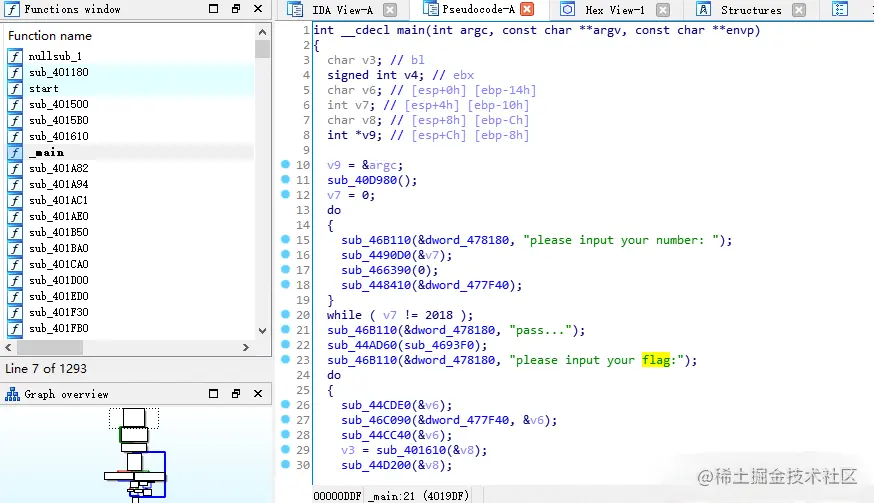Toggle breakpoint dot on line 15
This screenshot has height=503, width=874.
pyautogui.click(x=285, y=239)
